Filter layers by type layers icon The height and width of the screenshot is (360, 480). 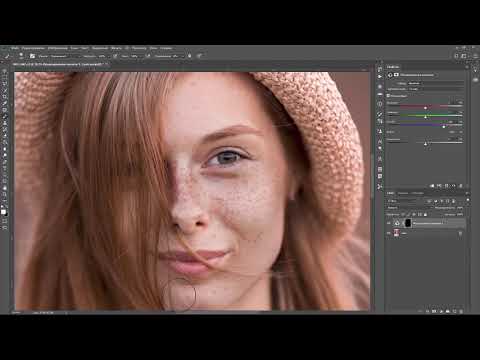pyautogui.click(x=442, y=201)
